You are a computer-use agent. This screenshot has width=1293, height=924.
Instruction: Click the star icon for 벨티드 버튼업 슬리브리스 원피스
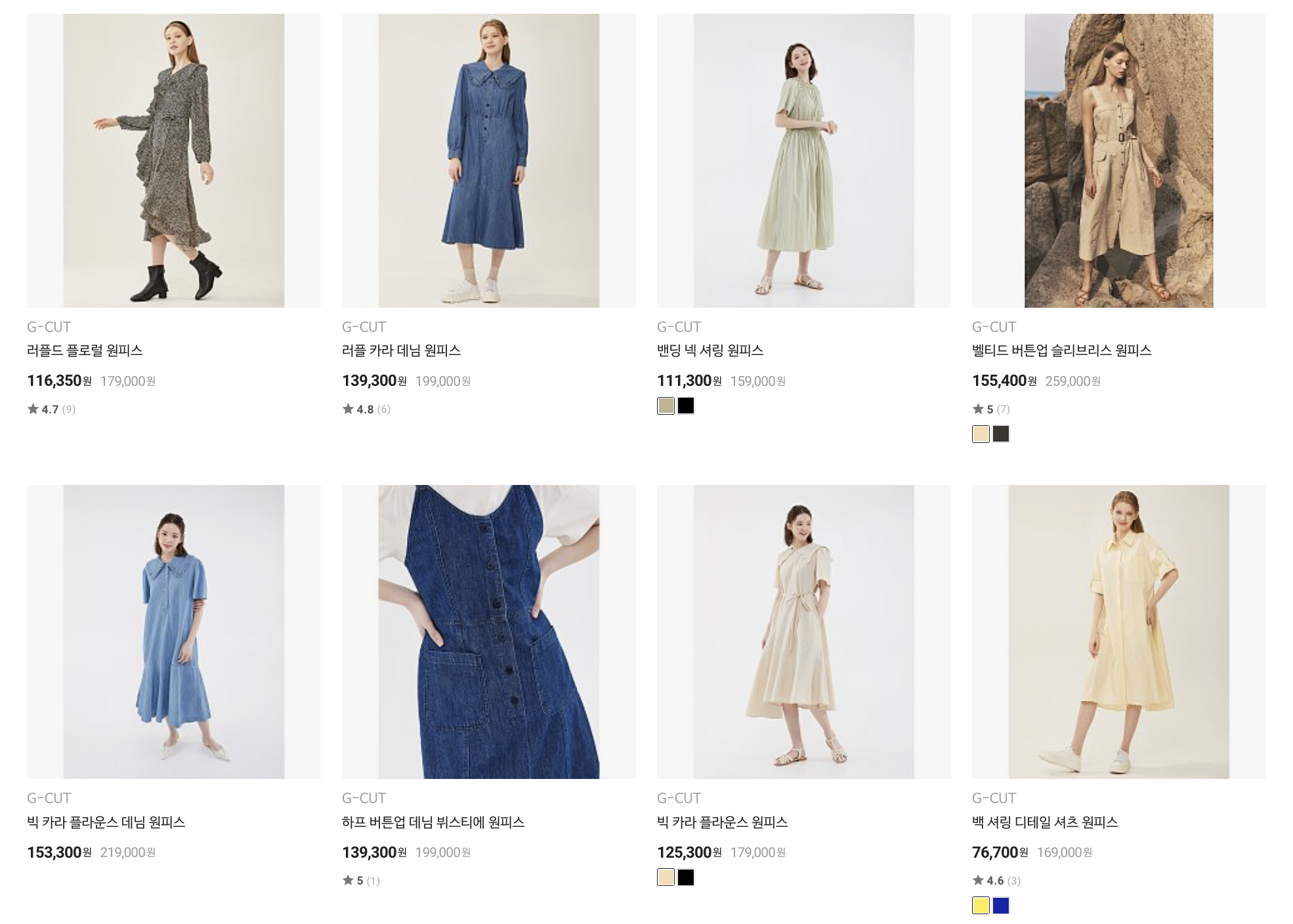click(978, 409)
